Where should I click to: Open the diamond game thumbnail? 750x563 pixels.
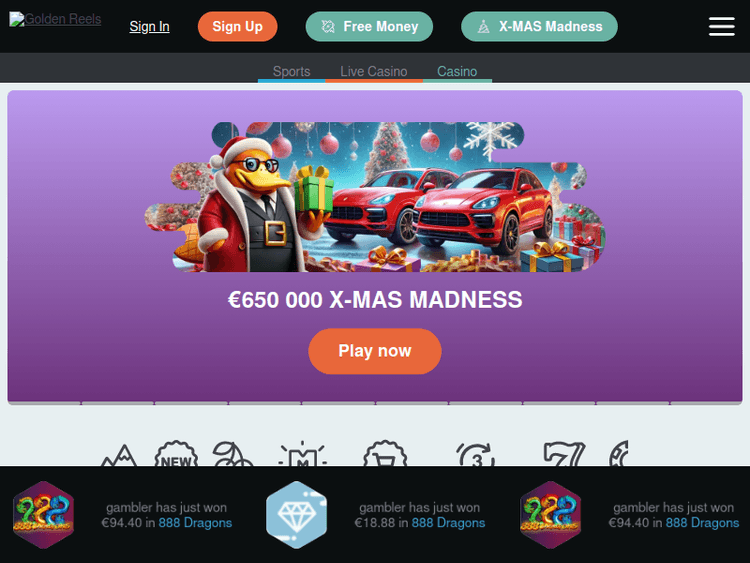point(297,515)
